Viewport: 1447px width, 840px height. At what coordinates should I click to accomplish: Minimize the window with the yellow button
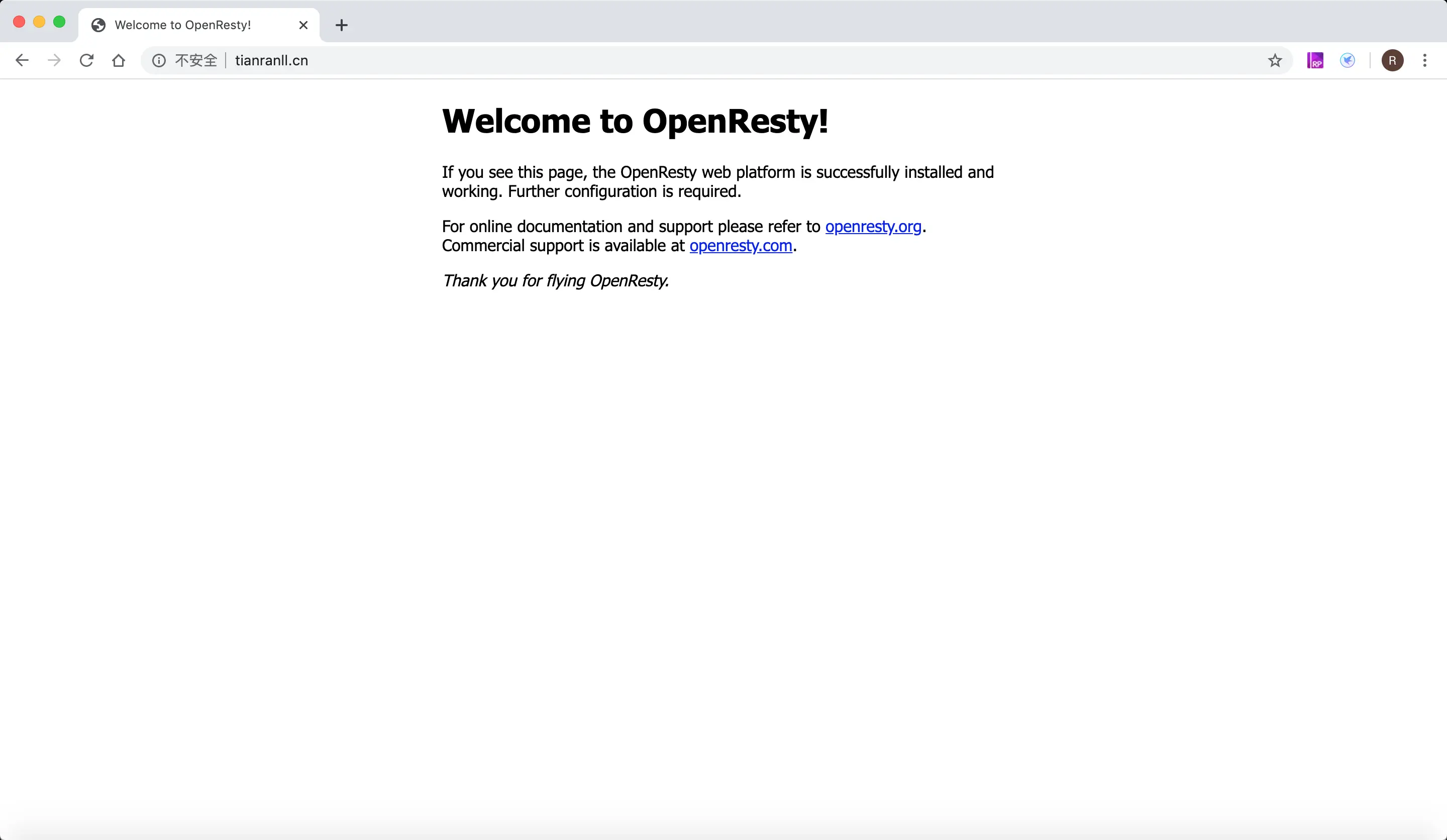point(39,22)
